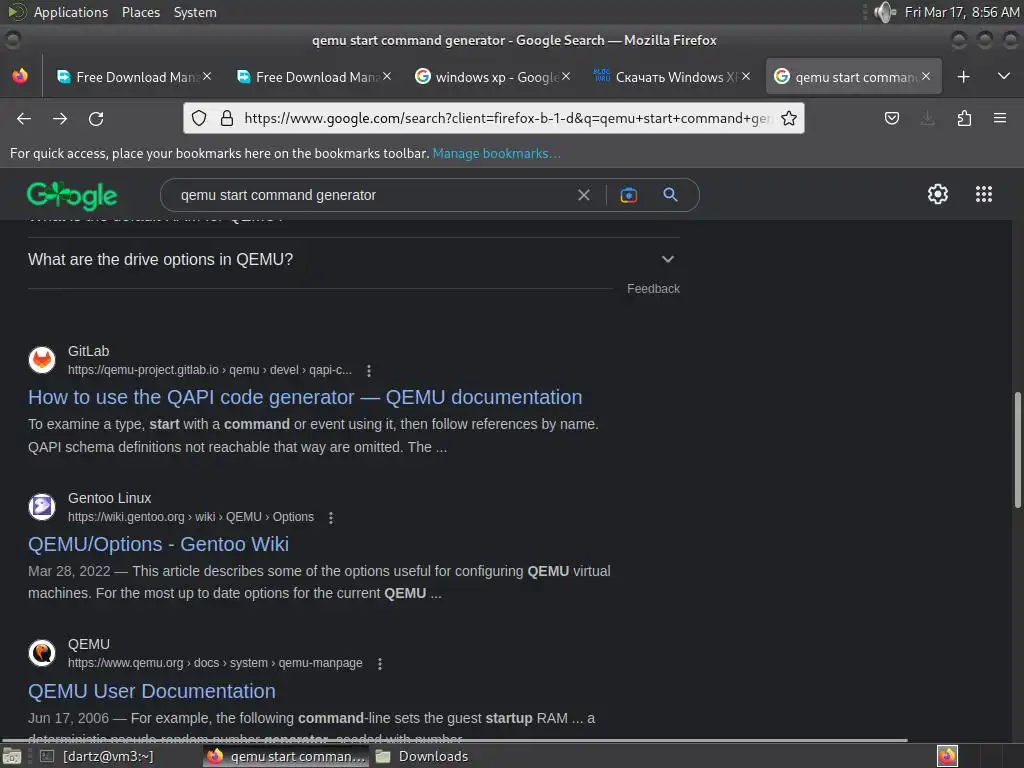Screen dimensions: 1024x768
Task: Search by image camera icon
Action: (x=628, y=195)
